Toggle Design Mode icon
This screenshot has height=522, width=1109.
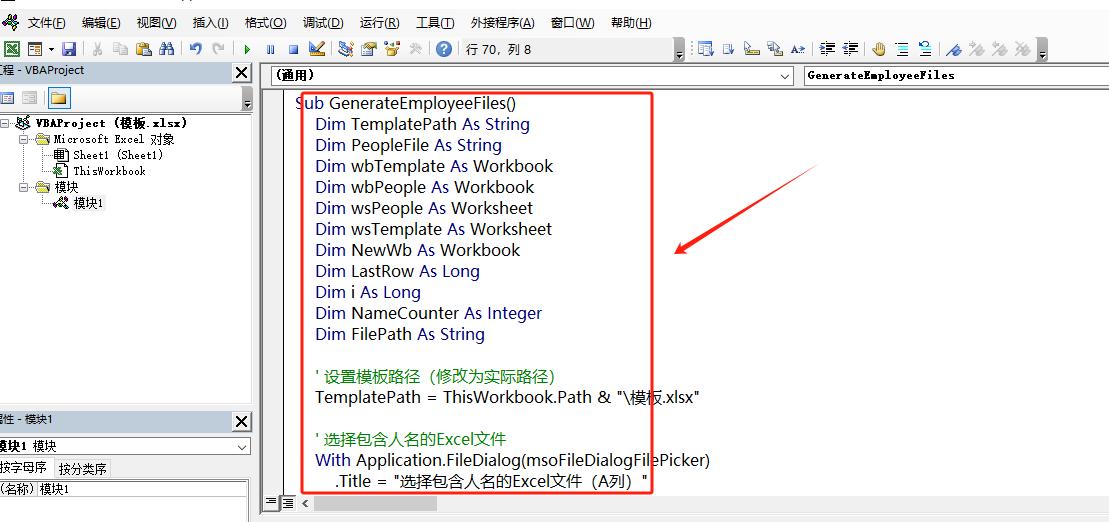click(x=317, y=49)
